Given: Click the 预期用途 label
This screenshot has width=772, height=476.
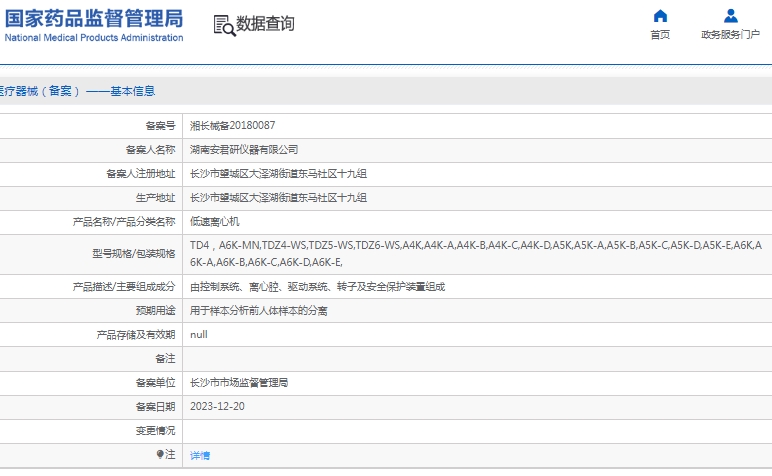Looking at the screenshot, I should click(156, 311).
